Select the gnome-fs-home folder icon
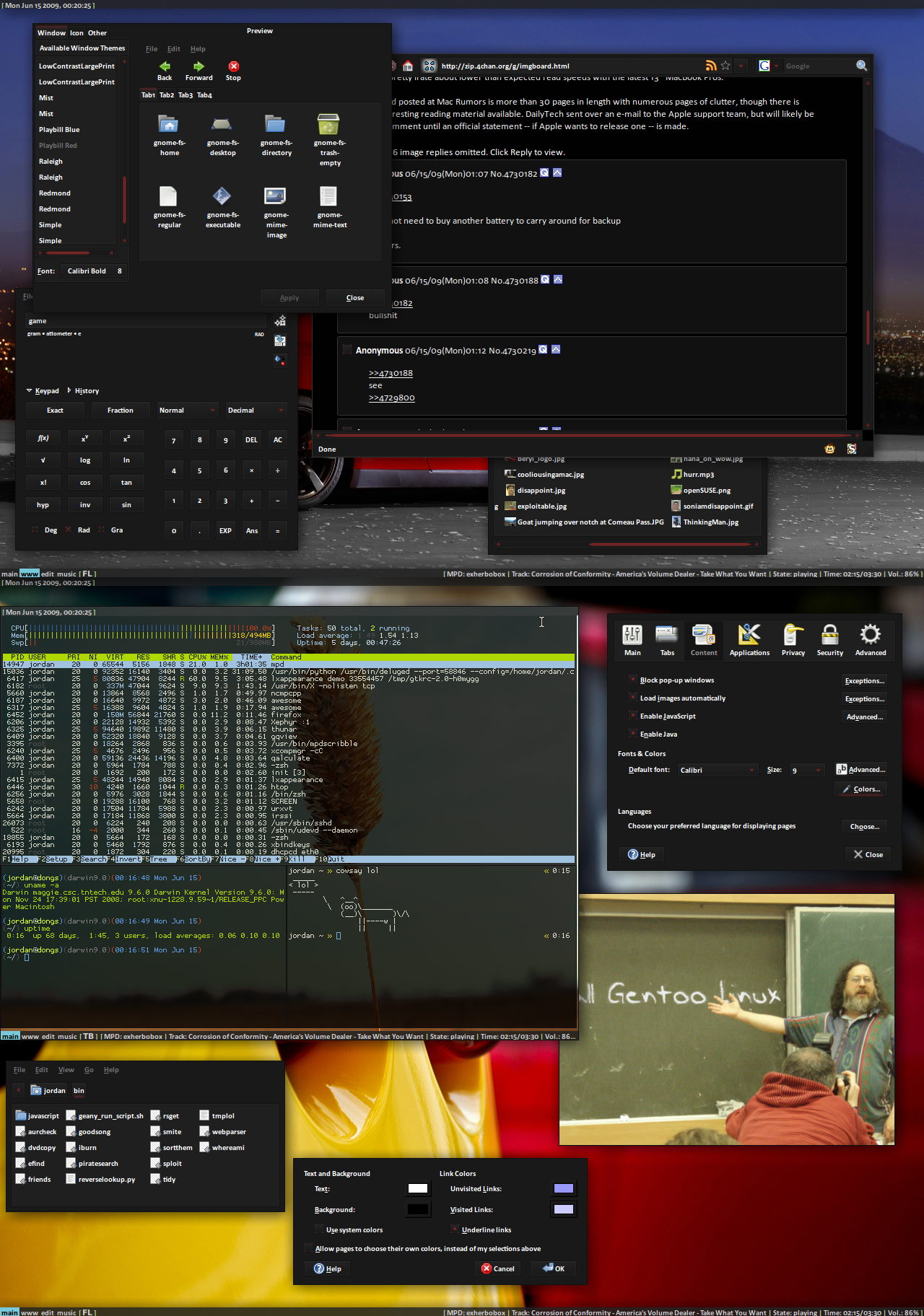 point(169,124)
